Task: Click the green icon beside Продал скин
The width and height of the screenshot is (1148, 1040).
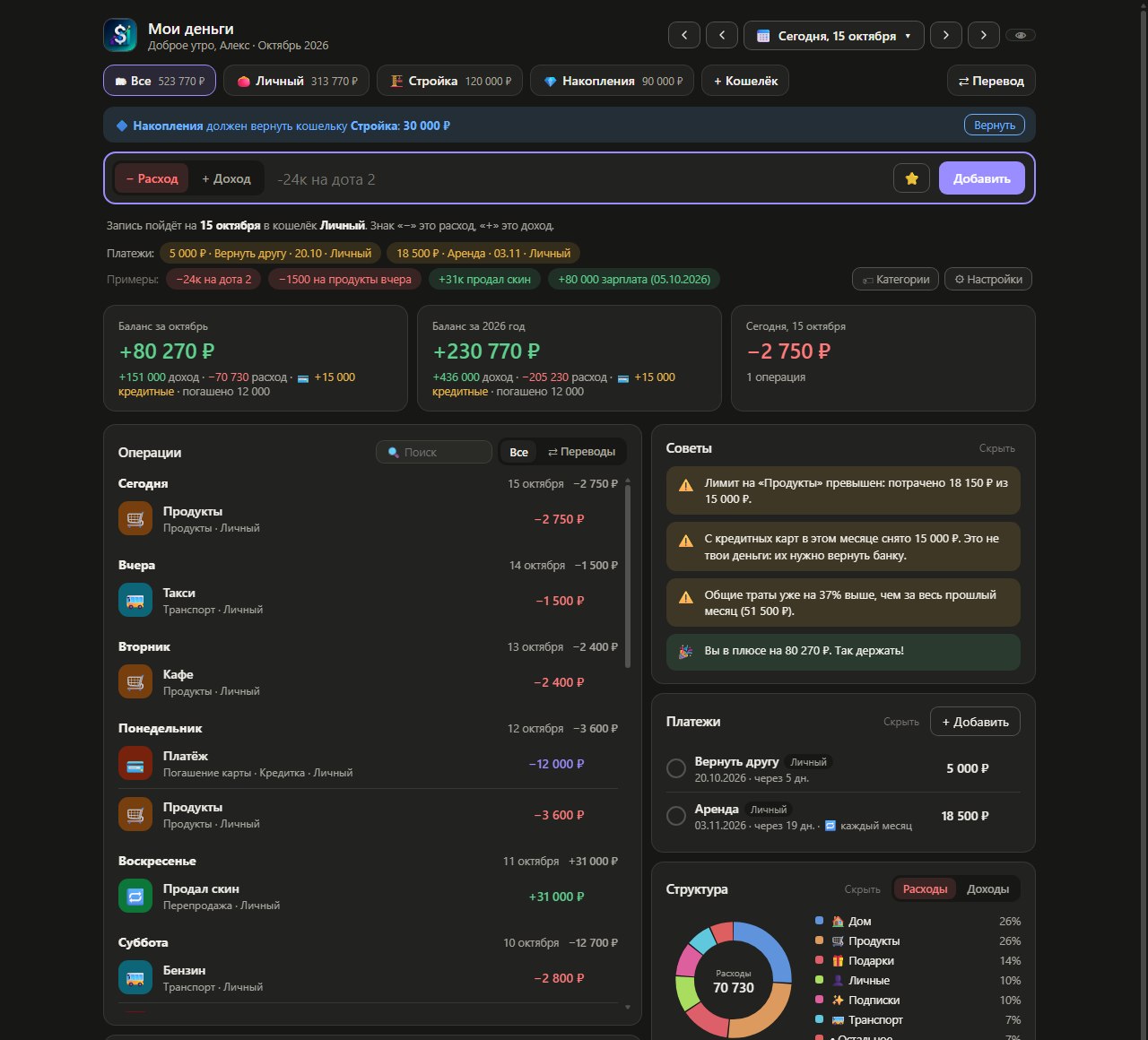Action: click(135, 897)
